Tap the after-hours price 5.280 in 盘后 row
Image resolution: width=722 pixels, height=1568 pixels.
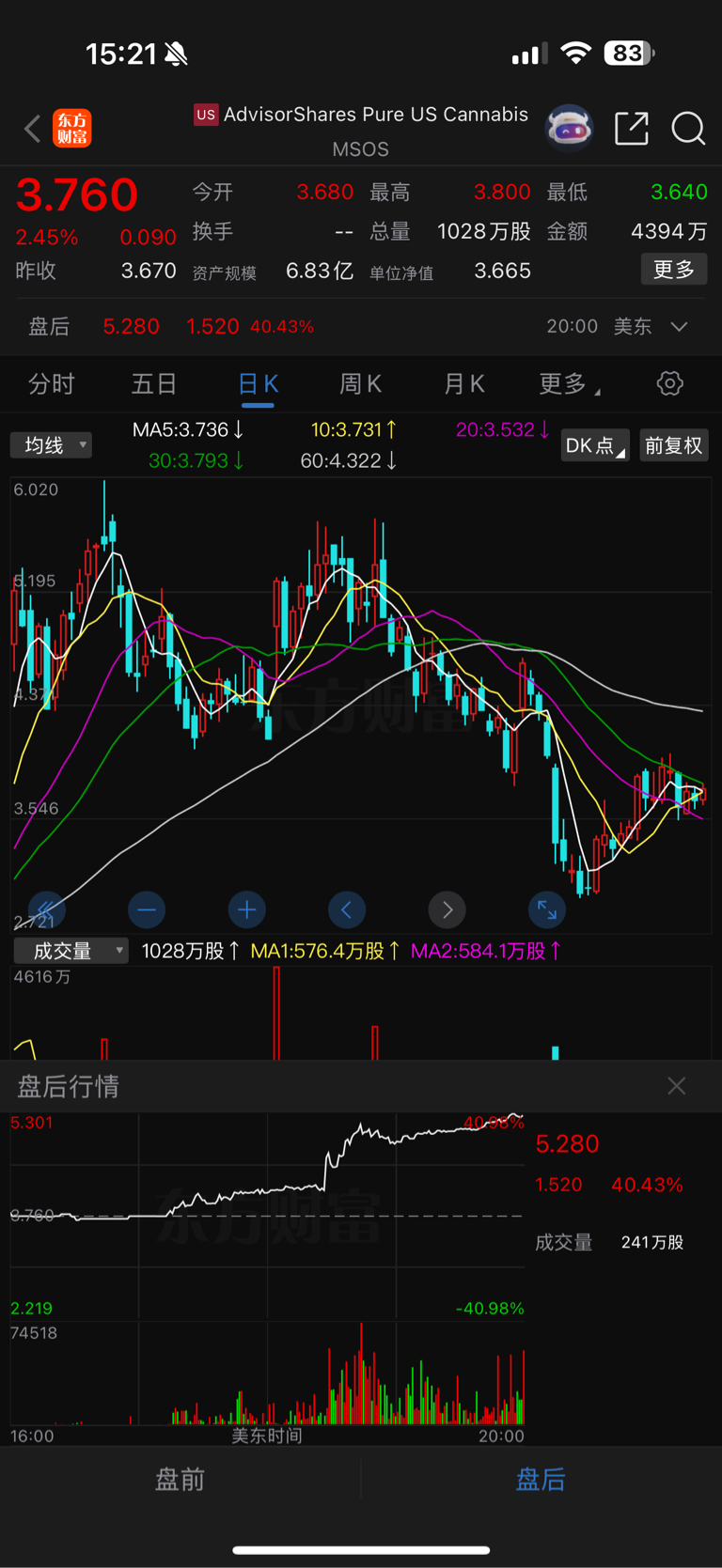pos(131,326)
